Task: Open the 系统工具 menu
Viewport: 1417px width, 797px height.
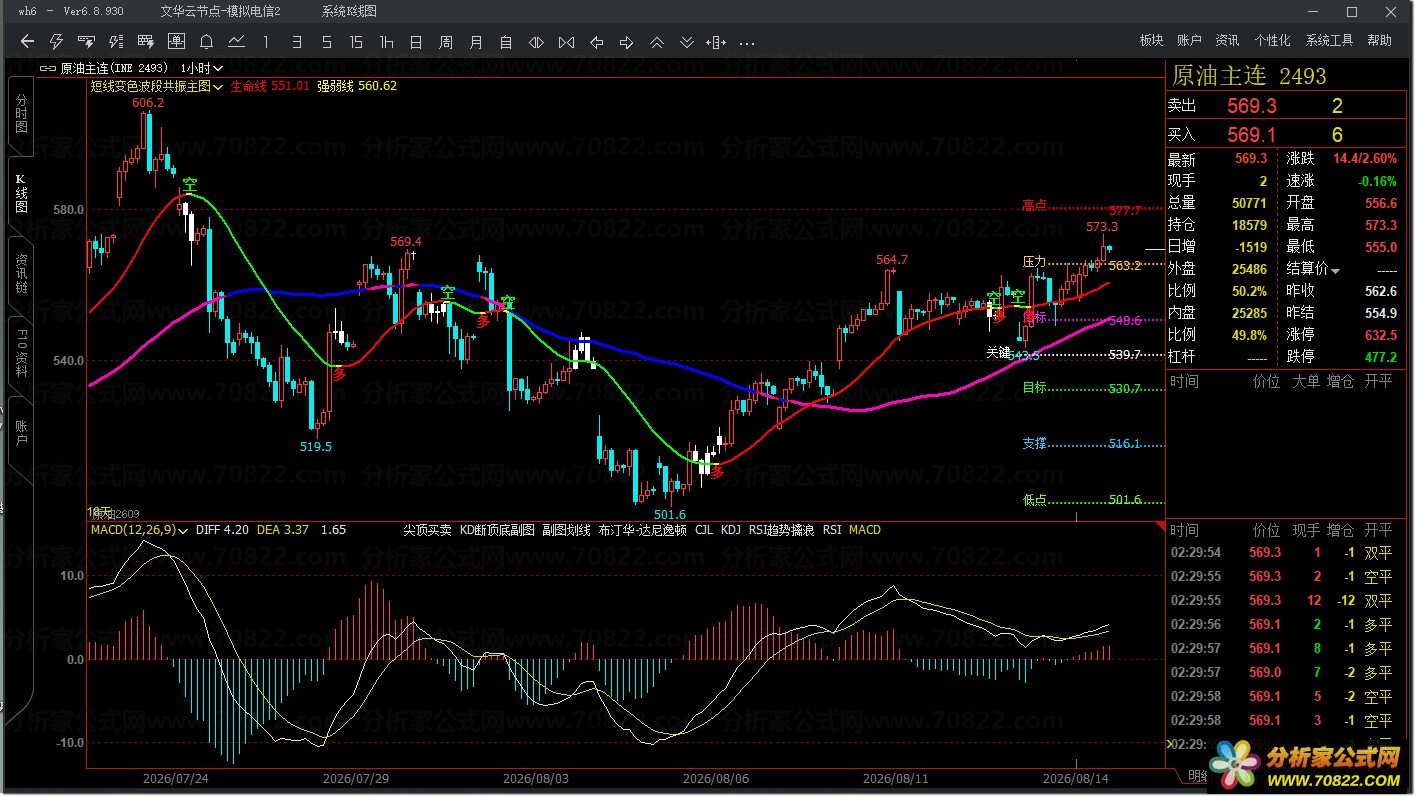Action: pyautogui.click(x=1329, y=41)
